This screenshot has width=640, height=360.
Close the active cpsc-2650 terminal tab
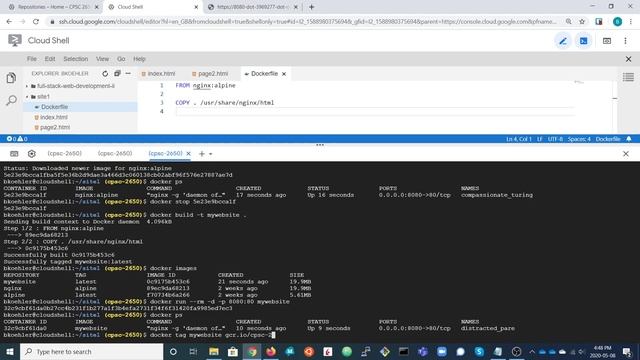pyautogui.click(x=189, y=153)
